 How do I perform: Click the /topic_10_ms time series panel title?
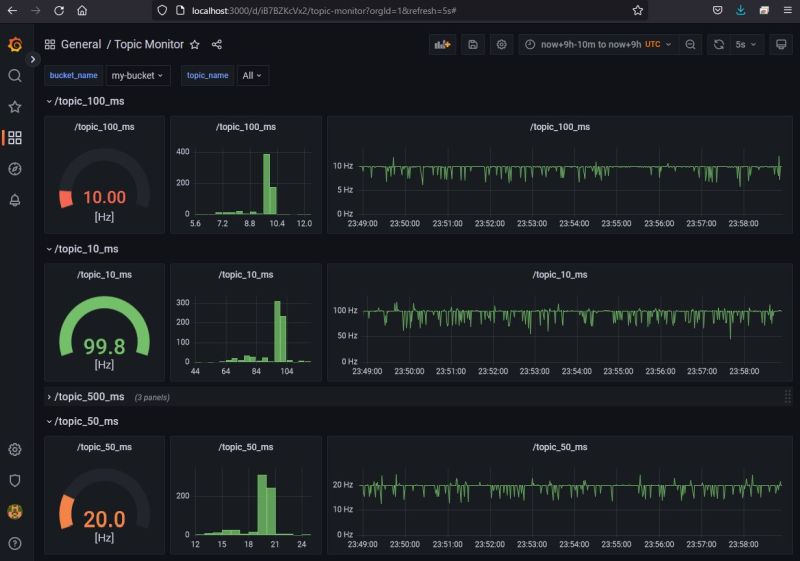point(560,275)
